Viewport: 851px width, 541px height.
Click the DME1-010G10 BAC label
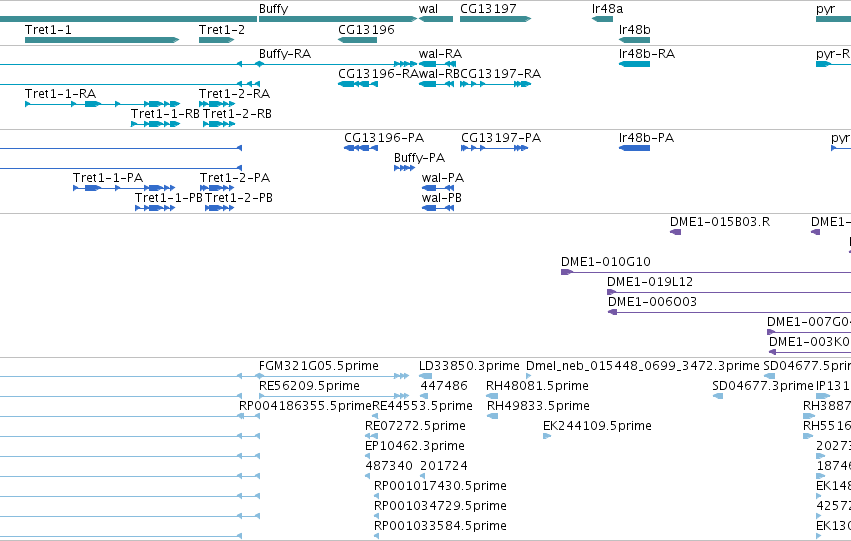click(x=606, y=262)
